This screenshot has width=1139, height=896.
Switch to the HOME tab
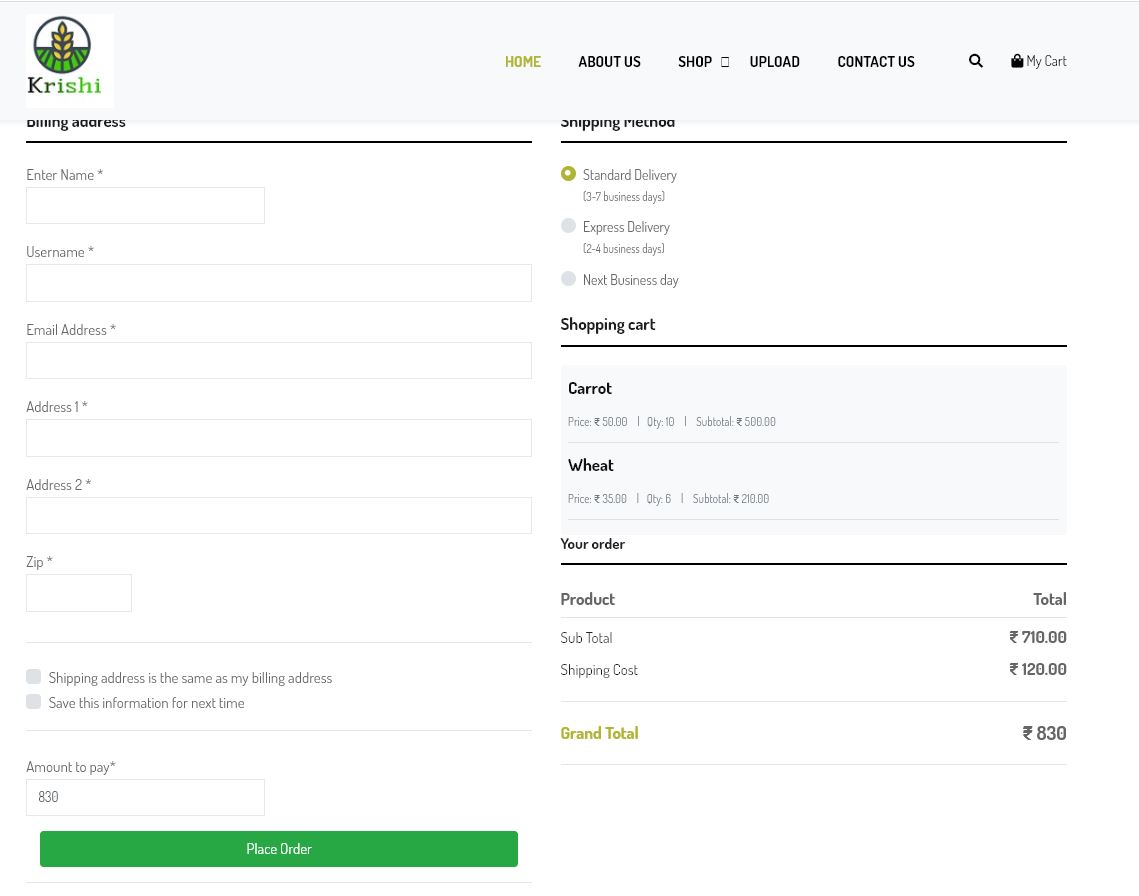pos(522,61)
